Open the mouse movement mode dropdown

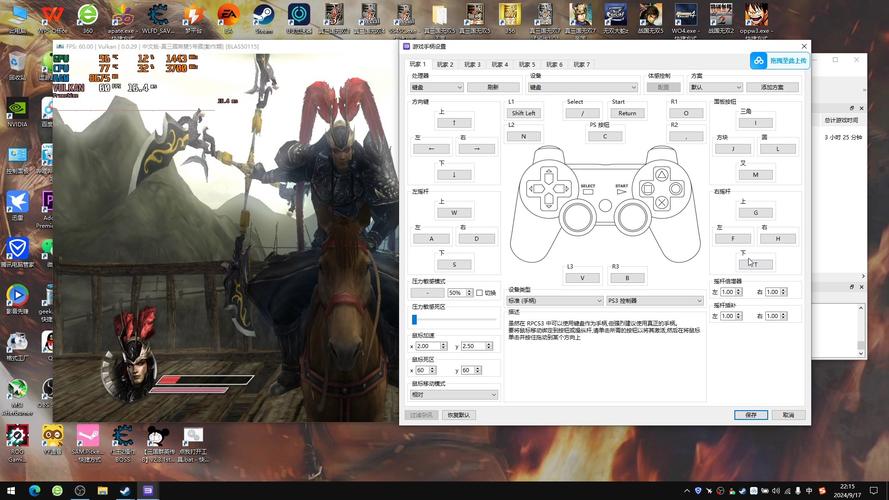(x=454, y=395)
